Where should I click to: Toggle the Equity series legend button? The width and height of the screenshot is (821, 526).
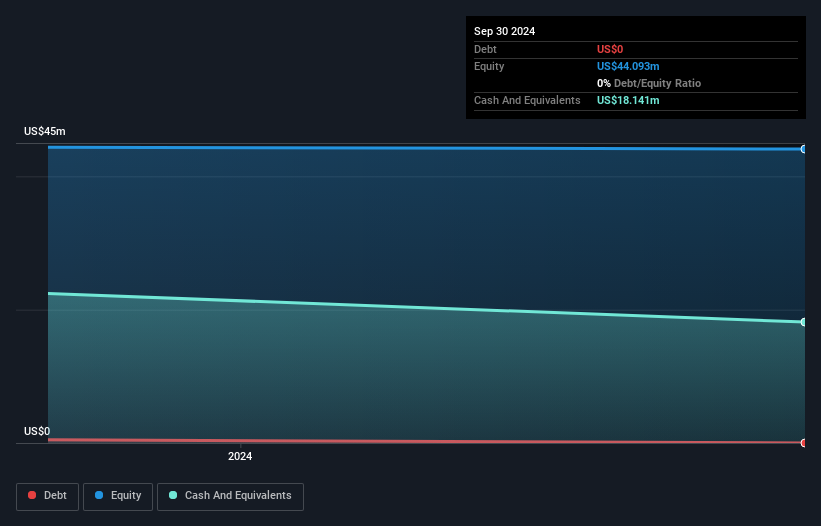click(118, 496)
